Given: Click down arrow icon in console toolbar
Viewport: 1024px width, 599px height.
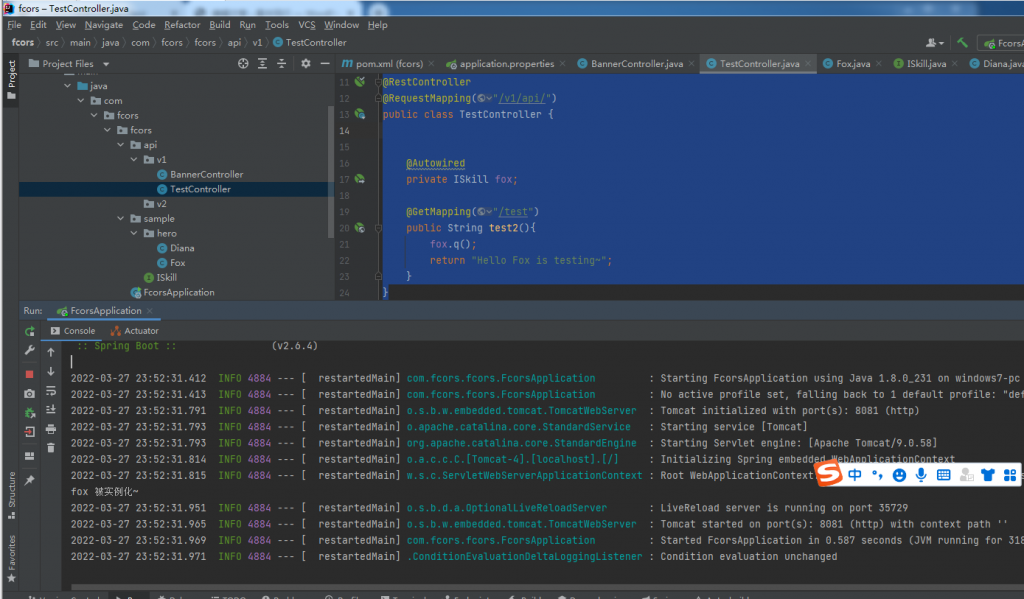Looking at the screenshot, I should (x=51, y=372).
